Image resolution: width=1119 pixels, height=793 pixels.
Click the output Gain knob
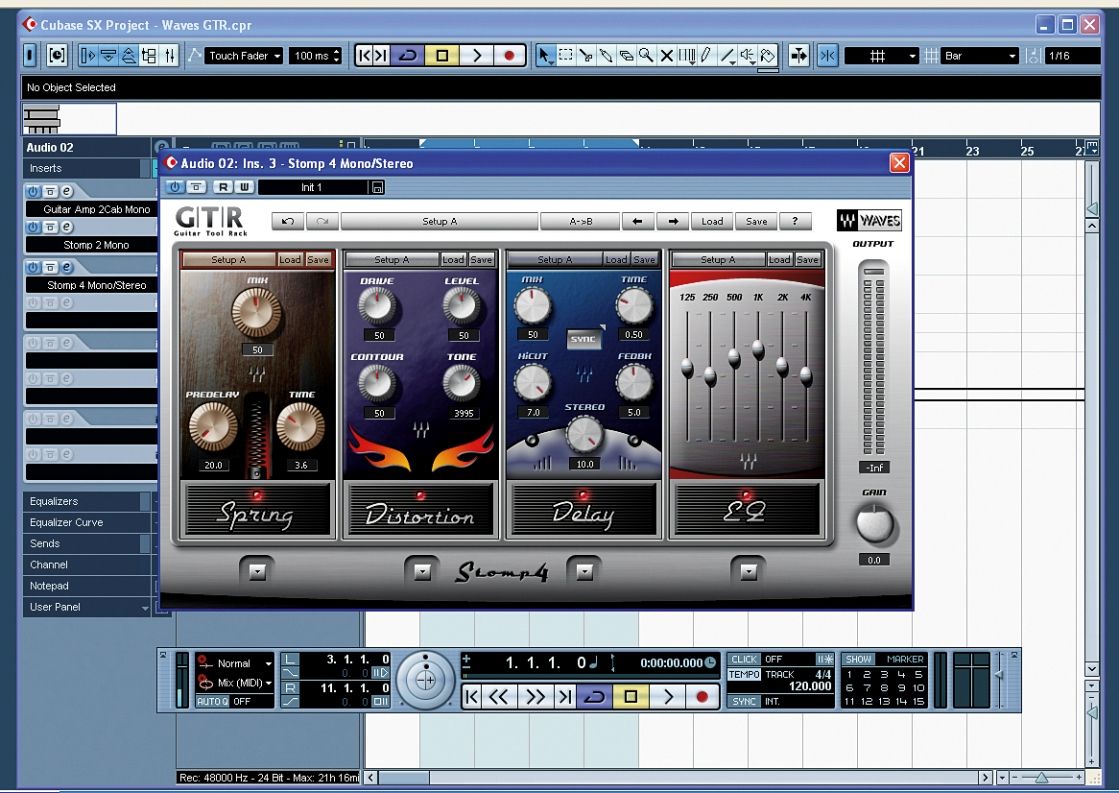tap(874, 523)
